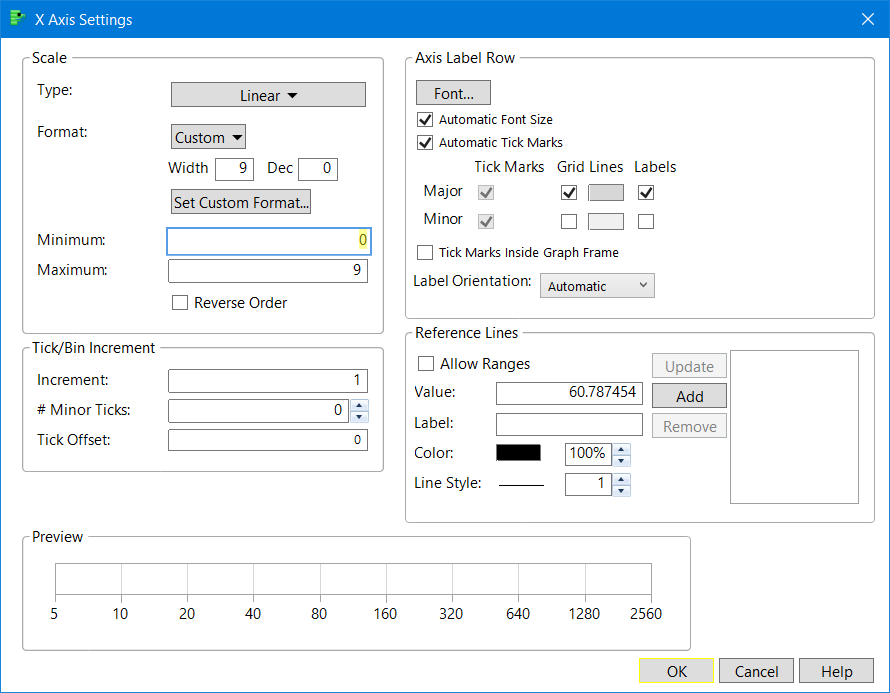
Task: Click the Font button in Axis Label Row
Action: click(452, 92)
